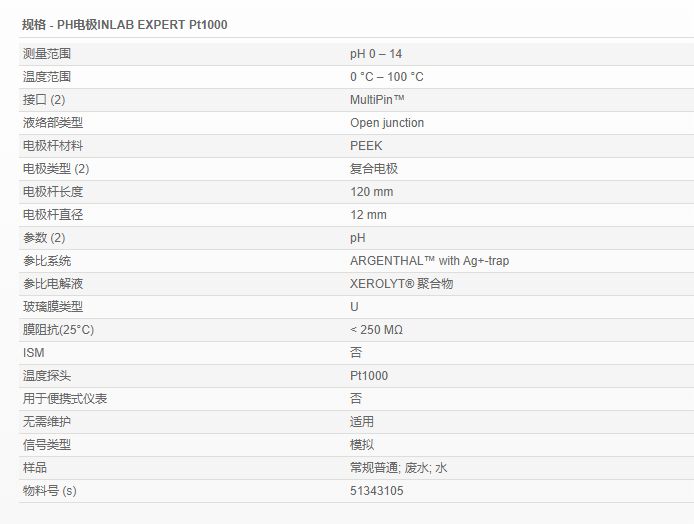This screenshot has width=694, height=524.
Task: Click the 规格 section heading title
Action: click(124, 24)
